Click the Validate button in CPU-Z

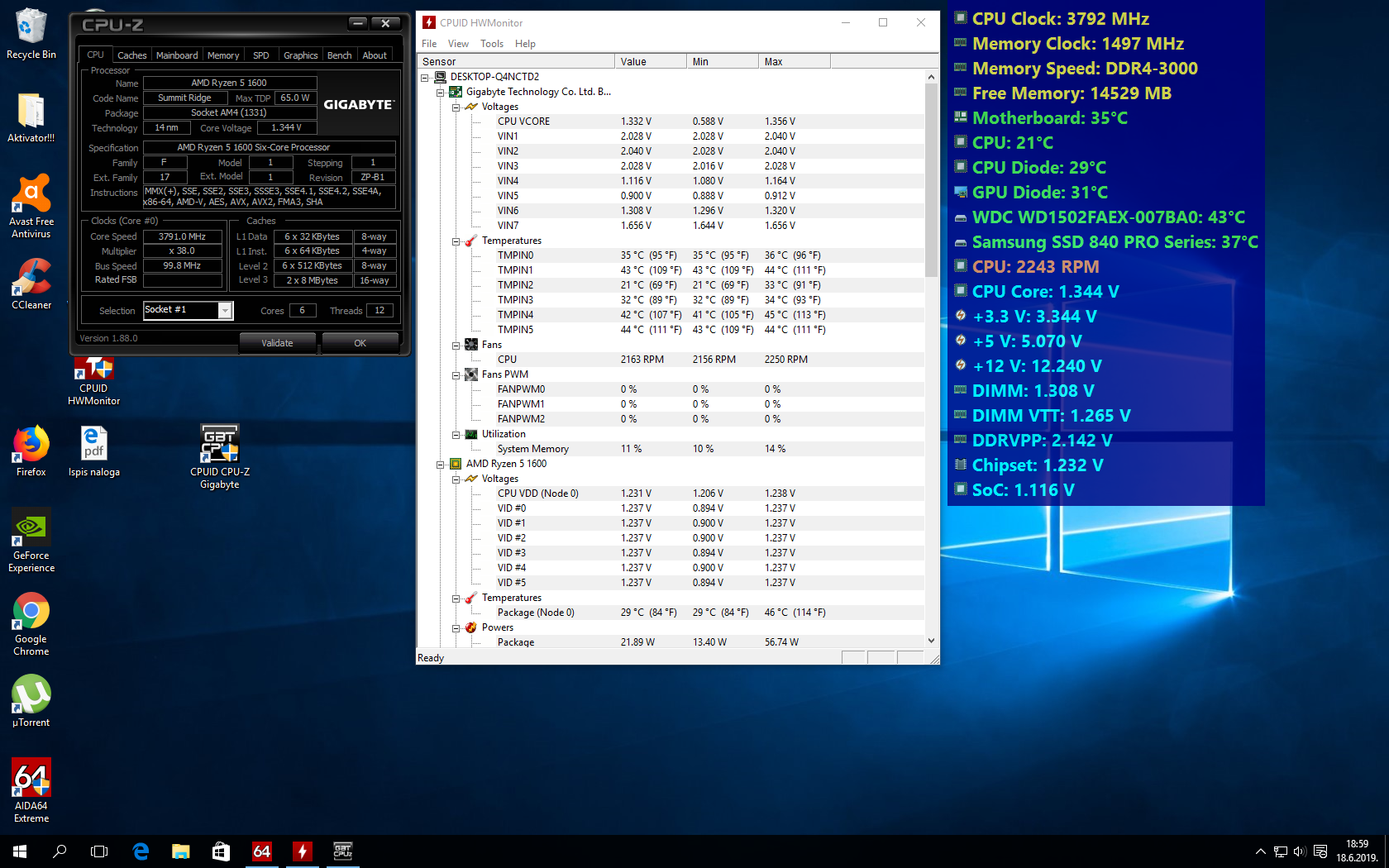pyautogui.click(x=277, y=343)
